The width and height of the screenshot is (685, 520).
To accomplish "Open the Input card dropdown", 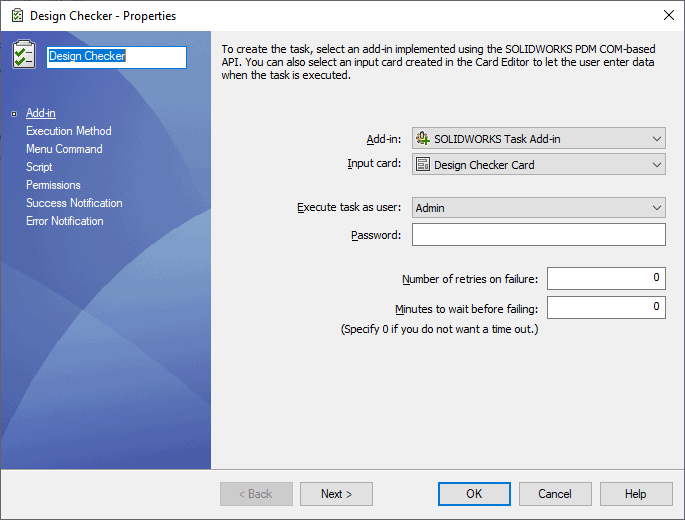I will click(539, 164).
